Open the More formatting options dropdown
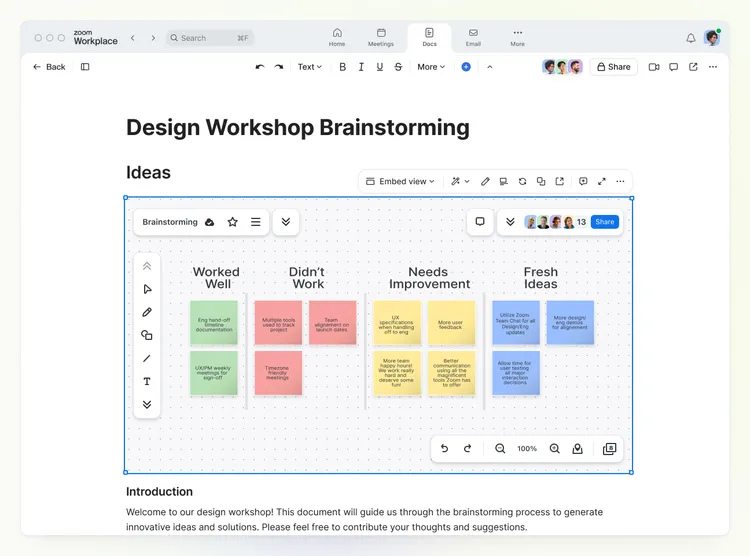 (431, 67)
